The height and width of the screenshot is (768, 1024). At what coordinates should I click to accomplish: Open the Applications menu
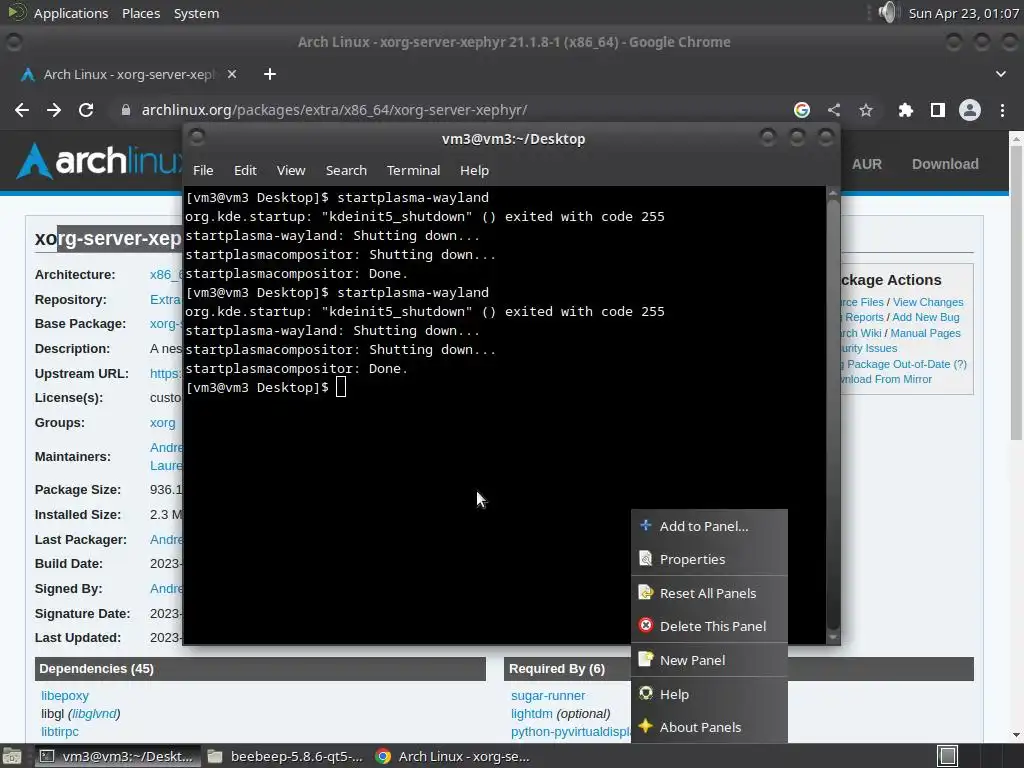click(71, 13)
